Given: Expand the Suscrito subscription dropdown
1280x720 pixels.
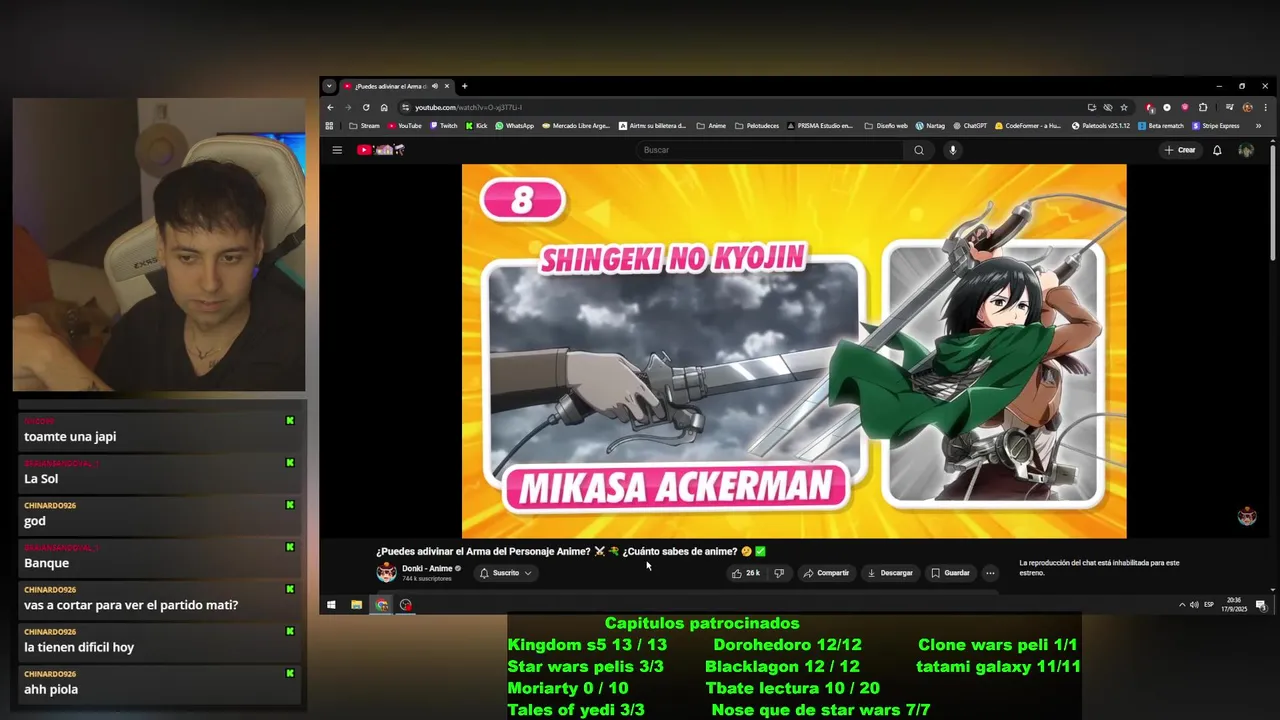Looking at the screenshot, I should pyautogui.click(x=505, y=573).
